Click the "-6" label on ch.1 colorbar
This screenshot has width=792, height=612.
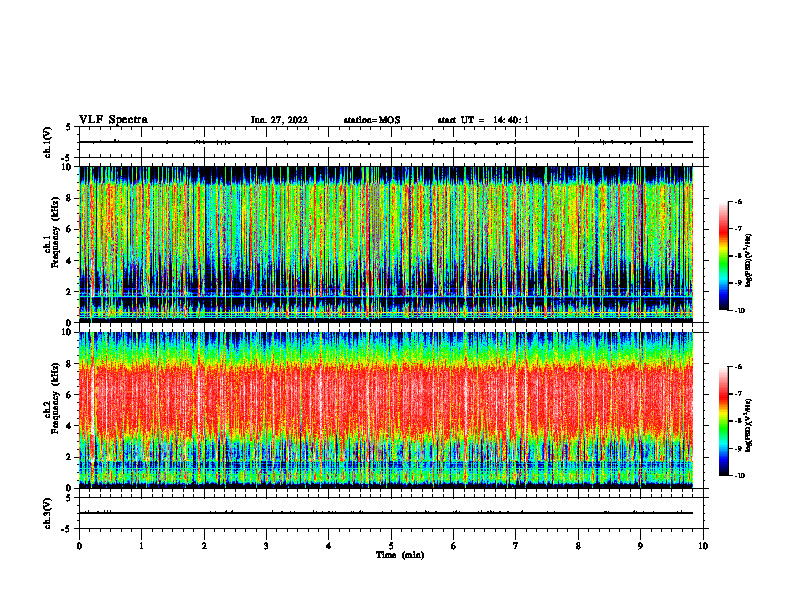(738, 202)
